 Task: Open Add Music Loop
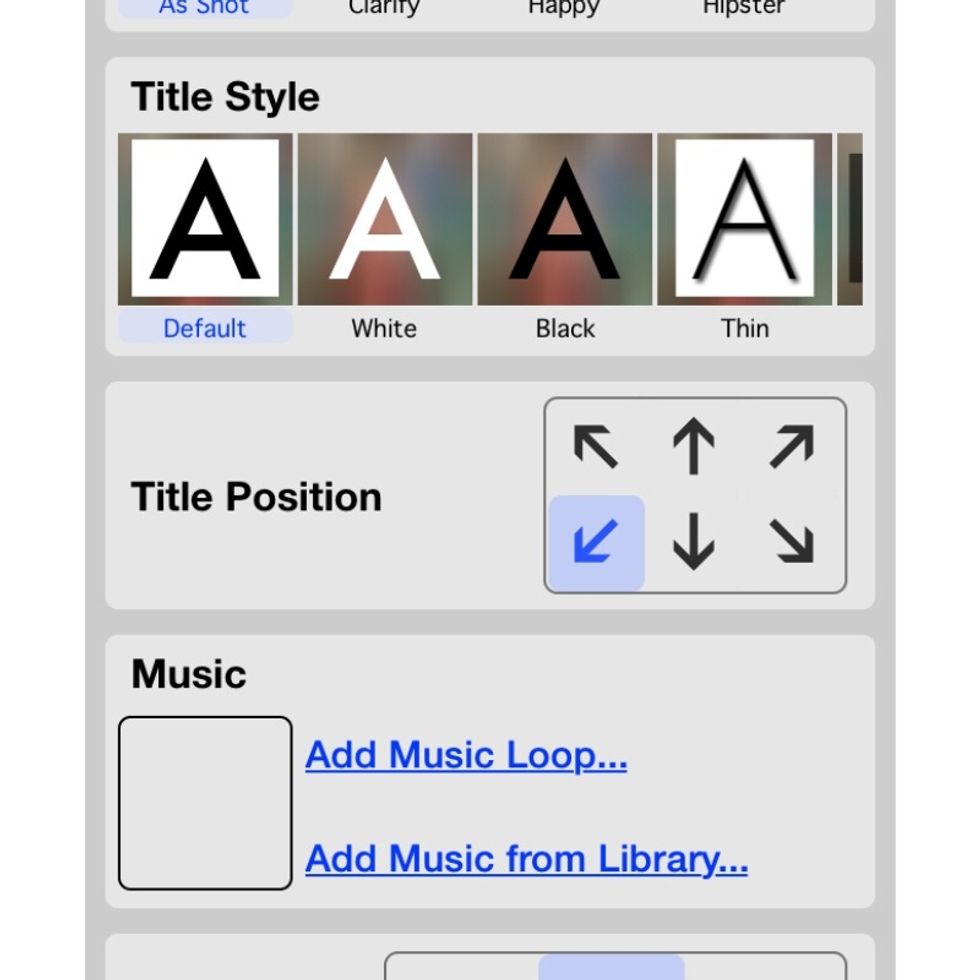pyautogui.click(x=466, y=756)
